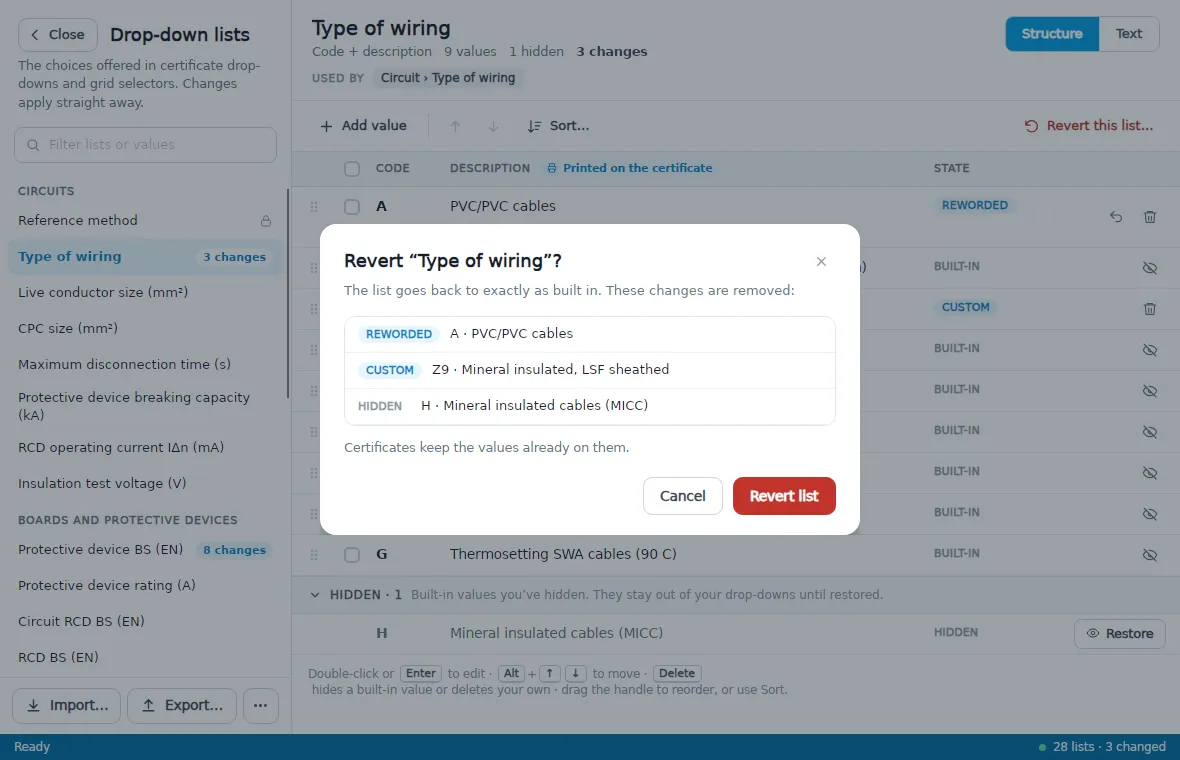Click the STATE column header
The height and width of the screenshot is (760, 1180).
[951, 169]
